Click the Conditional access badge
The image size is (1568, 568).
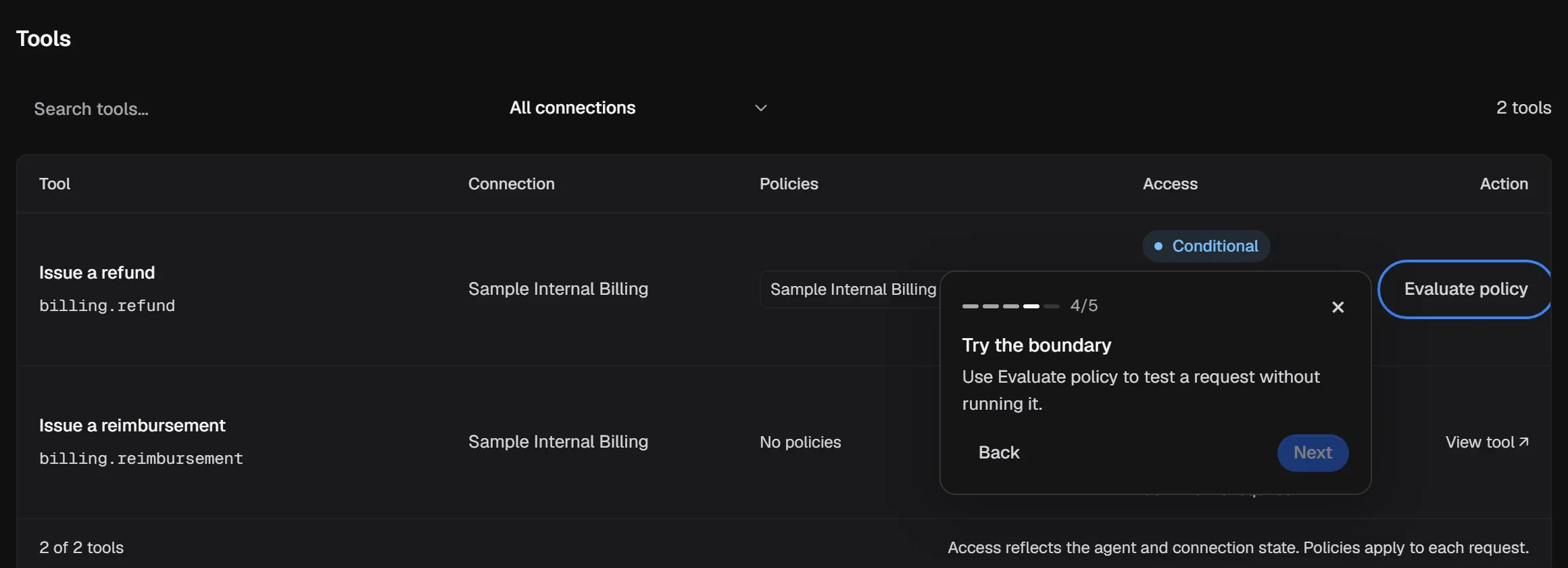pyautogui.click(x=1206, y=246)
